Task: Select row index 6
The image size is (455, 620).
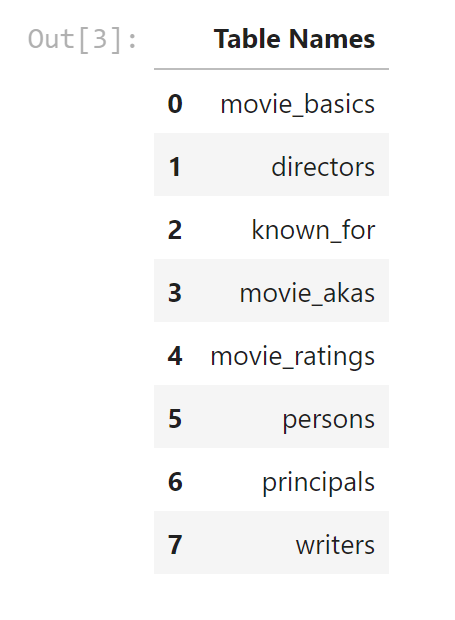Action: [175, 482]
